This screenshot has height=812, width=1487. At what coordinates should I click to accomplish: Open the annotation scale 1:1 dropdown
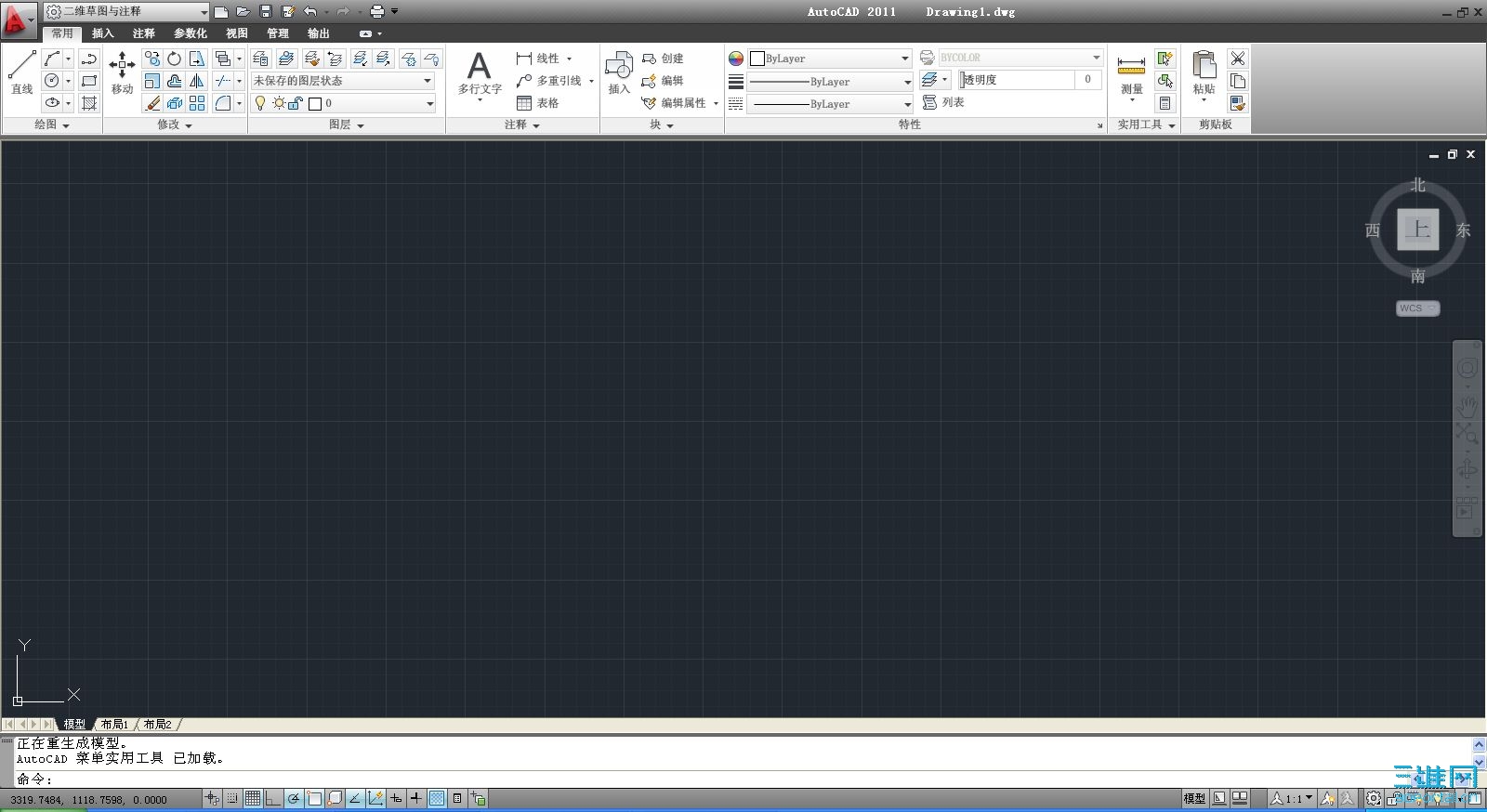coord(1293,798)
